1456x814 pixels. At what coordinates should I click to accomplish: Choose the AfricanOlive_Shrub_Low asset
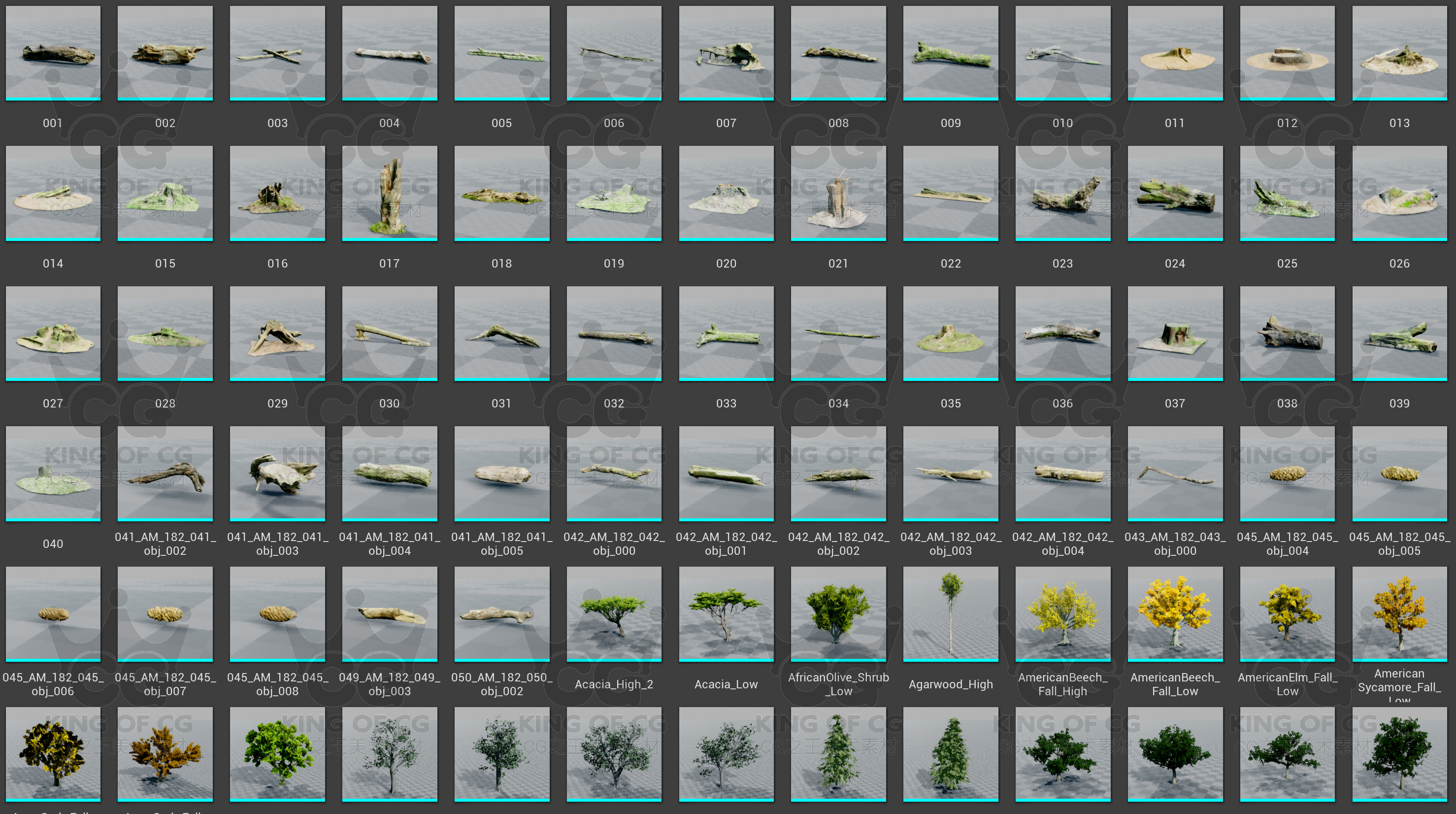pos(838,614)
